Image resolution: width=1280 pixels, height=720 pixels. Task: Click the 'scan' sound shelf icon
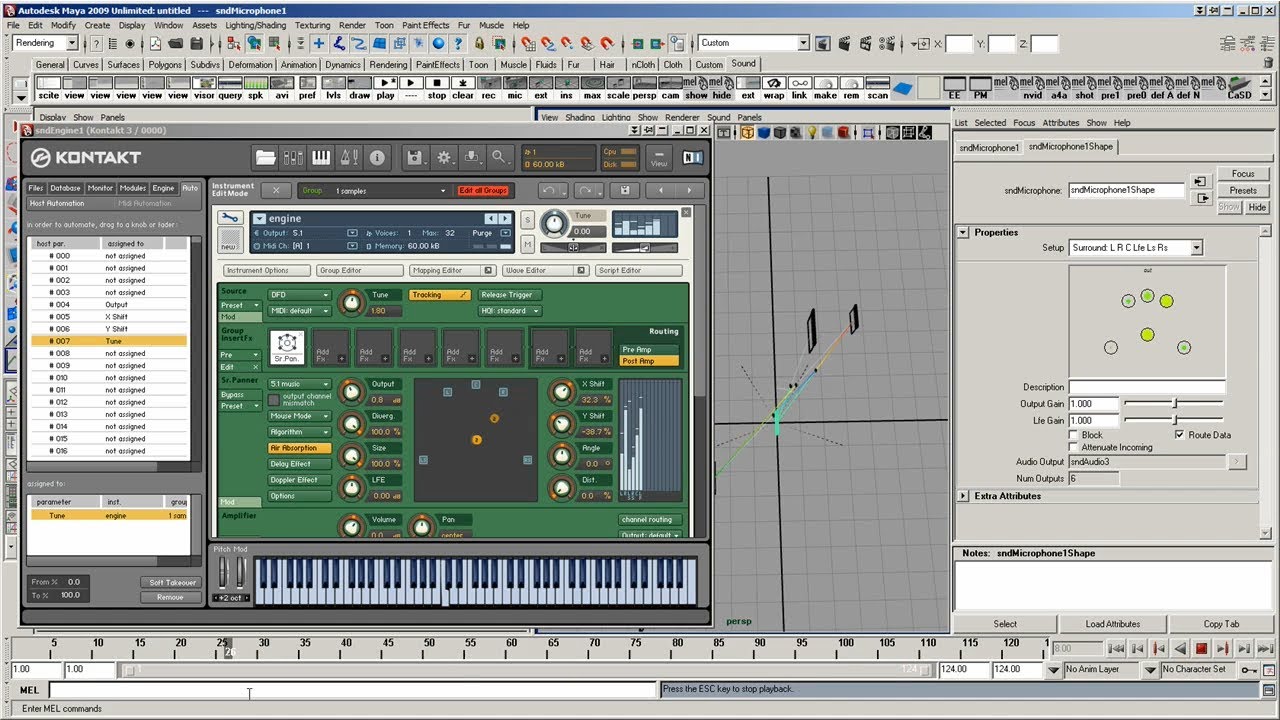[x=877, y=89]
